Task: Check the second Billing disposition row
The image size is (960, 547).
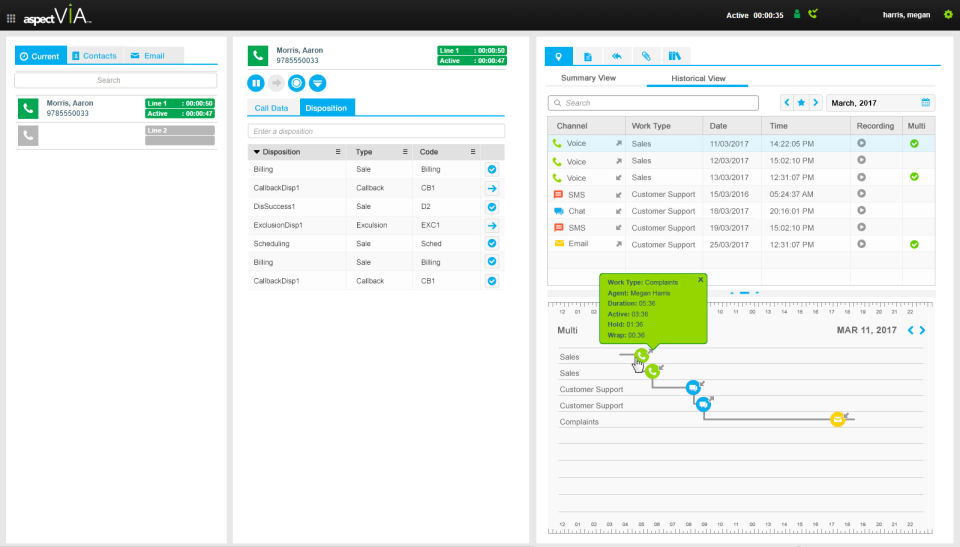Action: click(492, 262)
